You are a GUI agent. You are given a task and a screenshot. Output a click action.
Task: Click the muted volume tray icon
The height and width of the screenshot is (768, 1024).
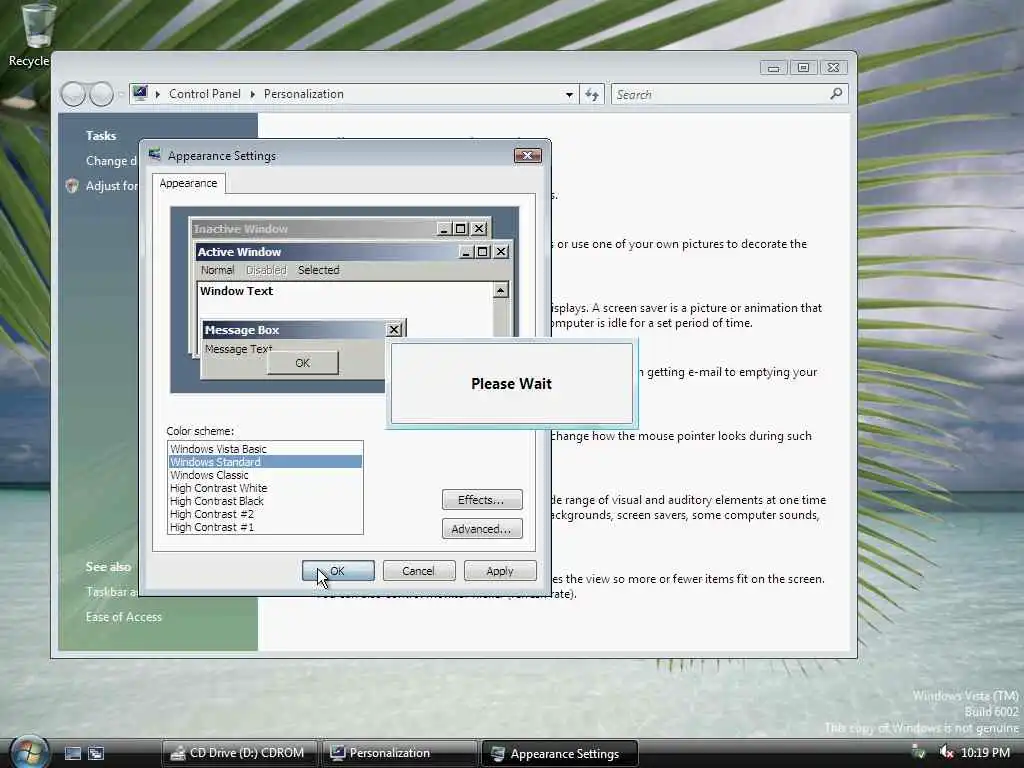[x=946, y=753]
